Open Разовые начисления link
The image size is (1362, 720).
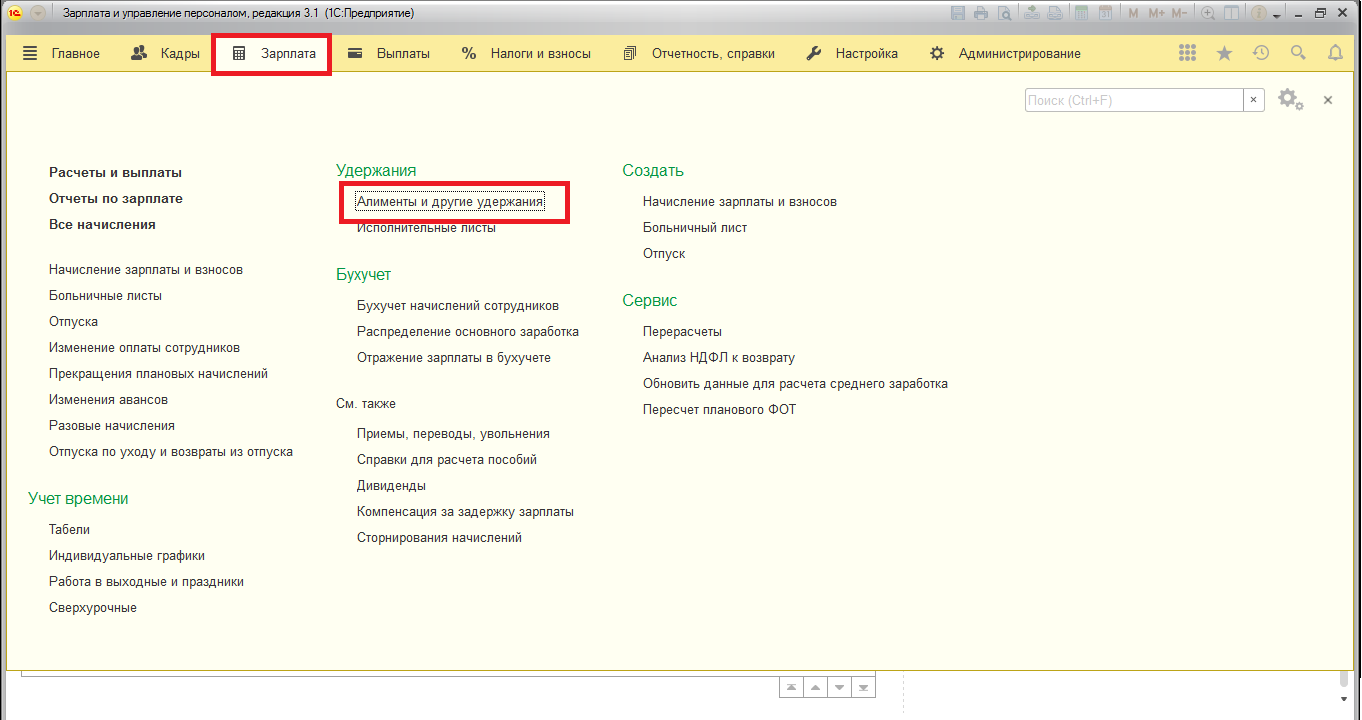[112, 425]
